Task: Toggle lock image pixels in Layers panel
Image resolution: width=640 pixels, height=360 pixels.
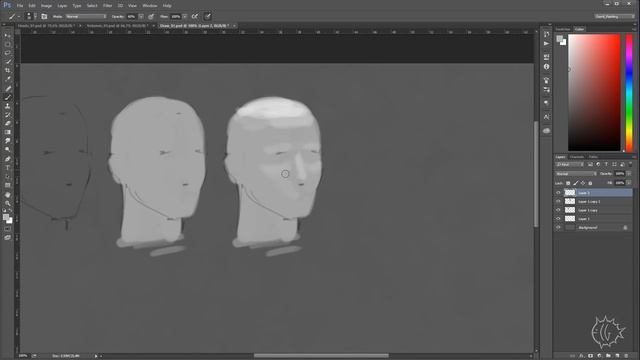Action: (x=576, y=183)
